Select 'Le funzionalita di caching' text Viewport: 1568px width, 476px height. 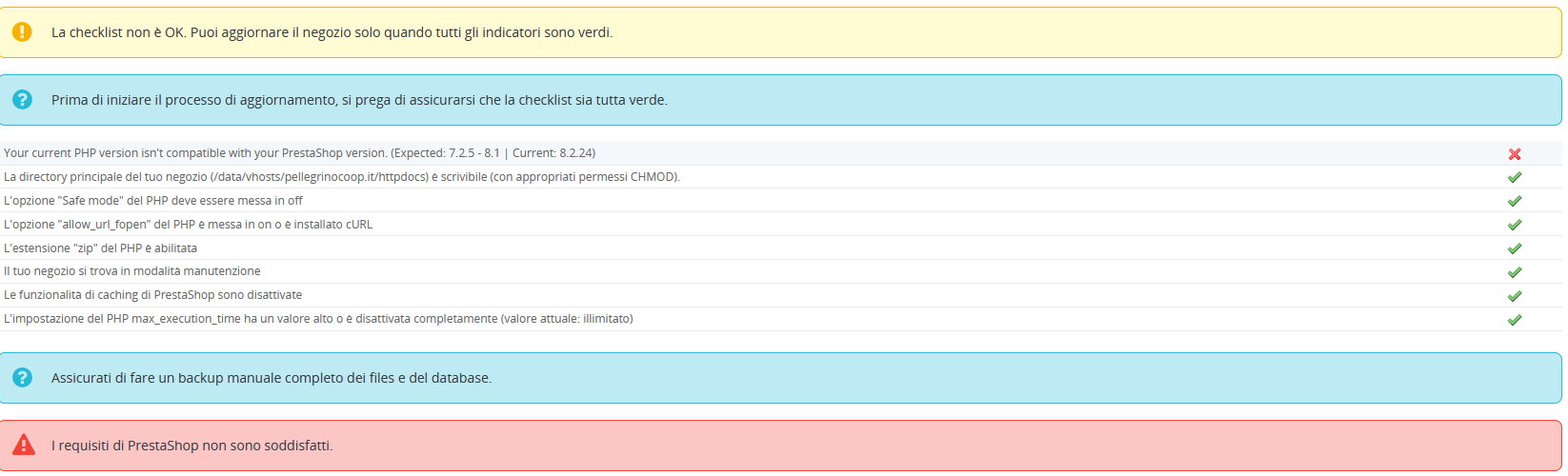pos(152,295)
